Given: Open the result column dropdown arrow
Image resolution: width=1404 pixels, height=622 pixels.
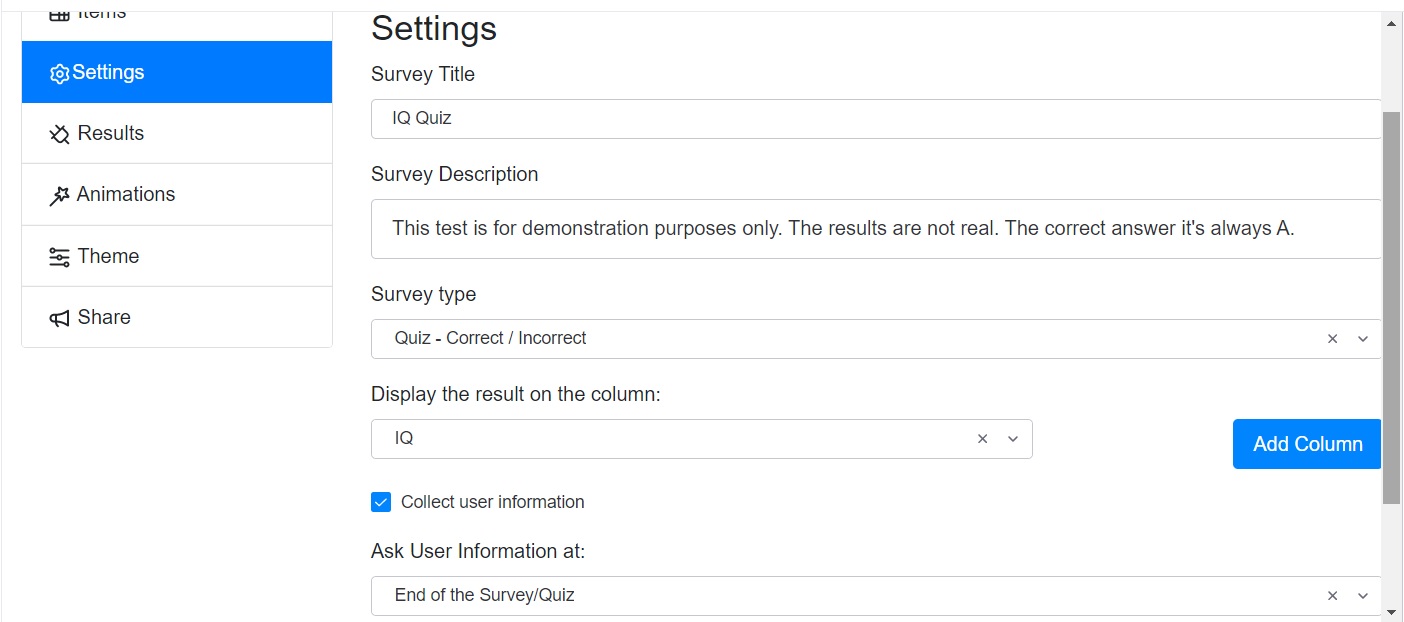Looking at the screenshot, I should coord(1013,439).
